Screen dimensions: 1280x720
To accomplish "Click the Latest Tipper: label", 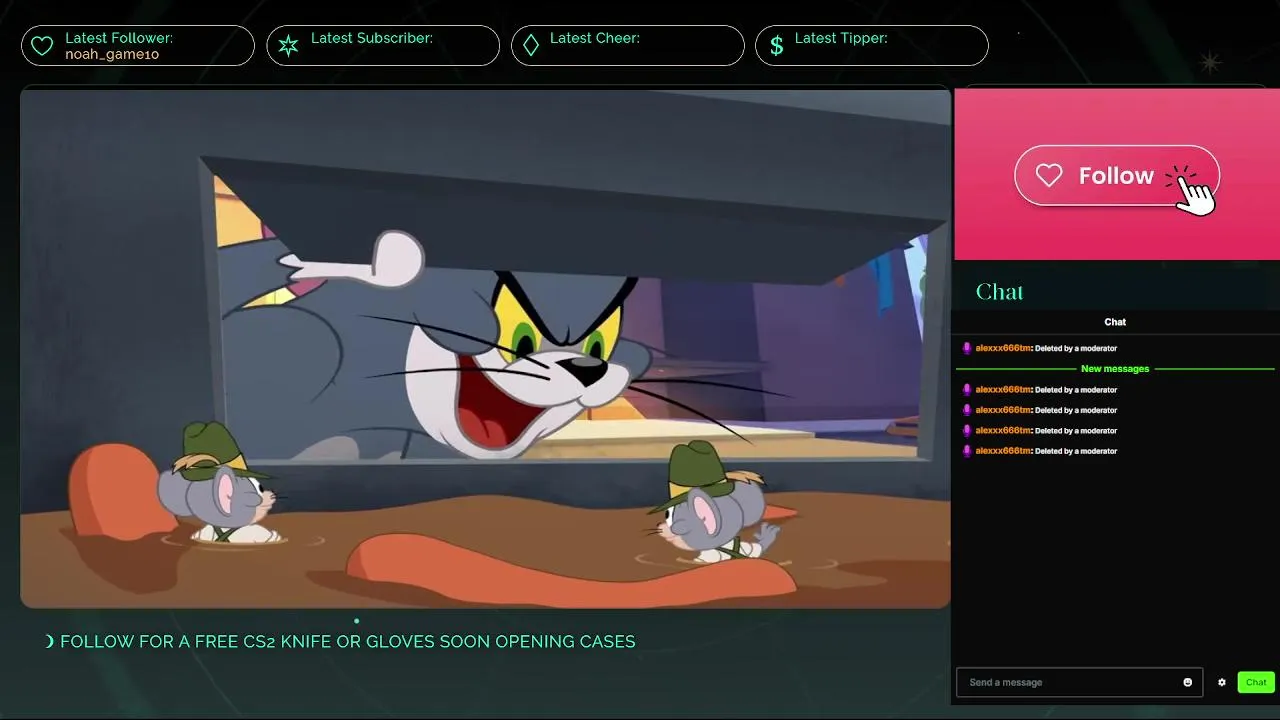I will (x=841, y=38).
